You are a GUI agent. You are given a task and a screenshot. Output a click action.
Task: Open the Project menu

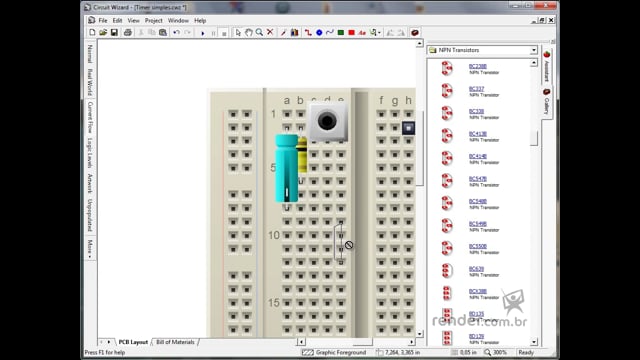[x=153, y=20]
